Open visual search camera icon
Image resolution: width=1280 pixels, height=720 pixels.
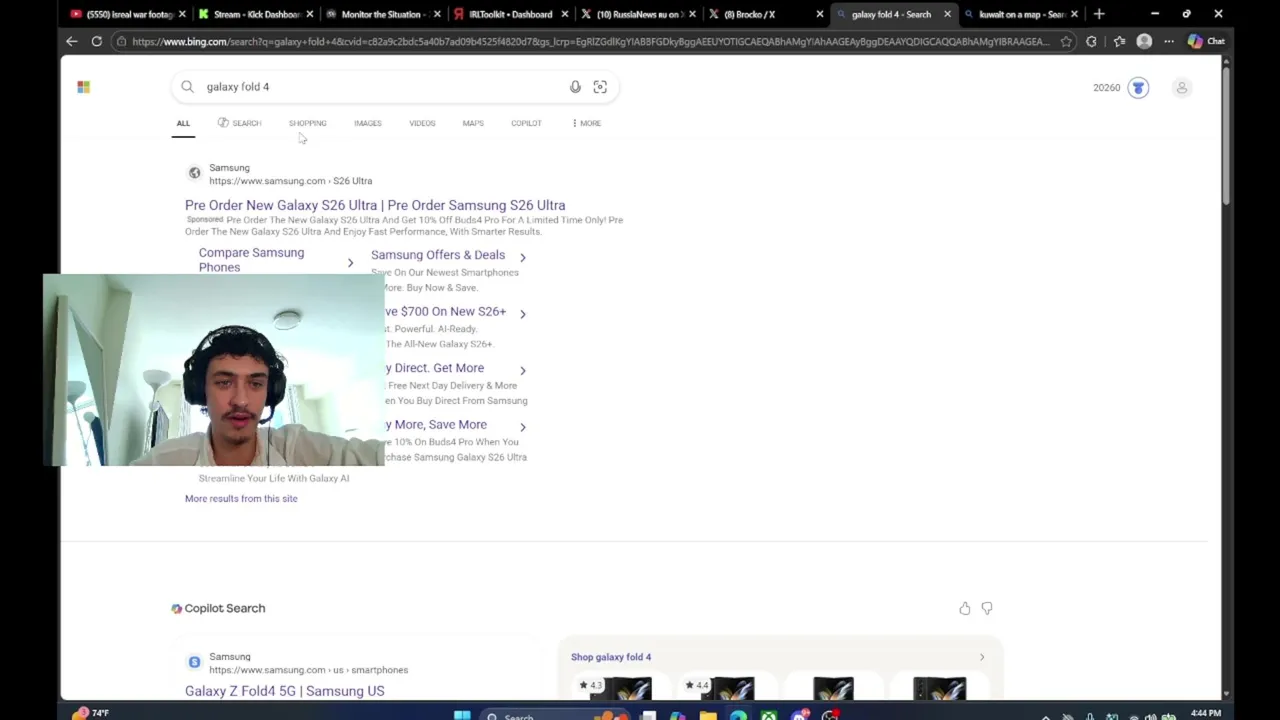click(x=600, y=87)
